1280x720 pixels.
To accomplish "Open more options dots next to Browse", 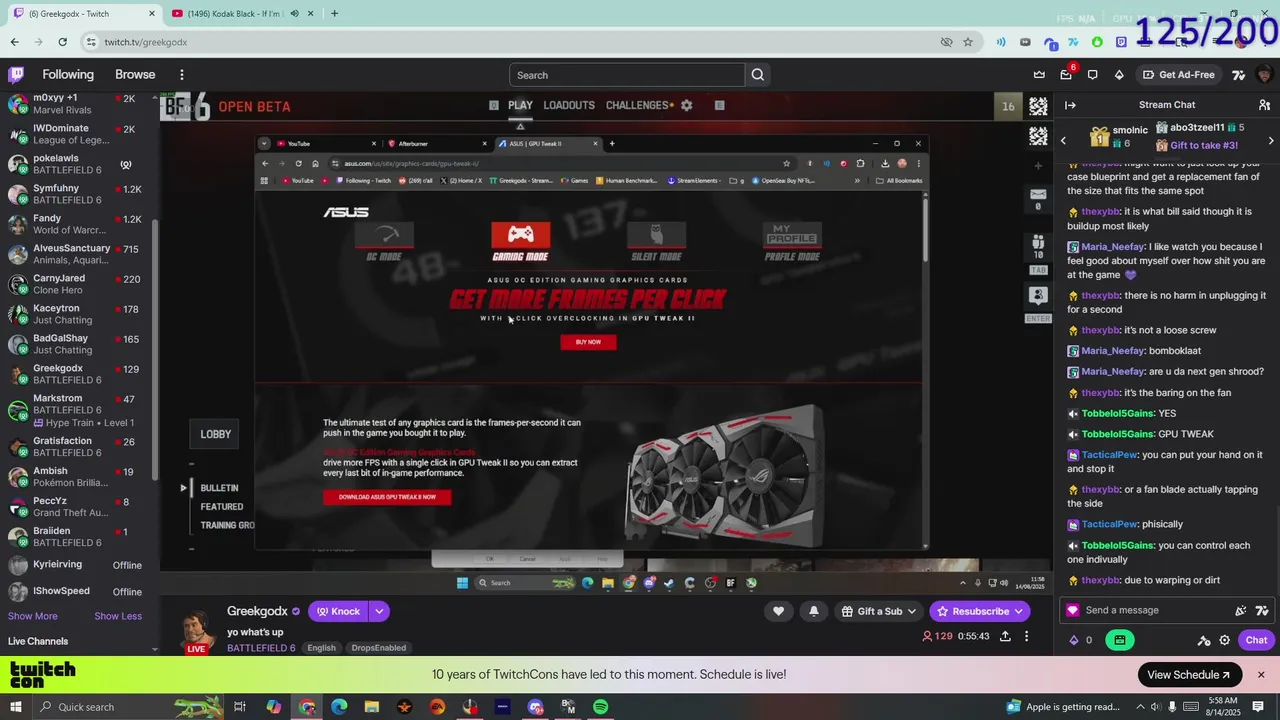I will (x=181, y=75).
